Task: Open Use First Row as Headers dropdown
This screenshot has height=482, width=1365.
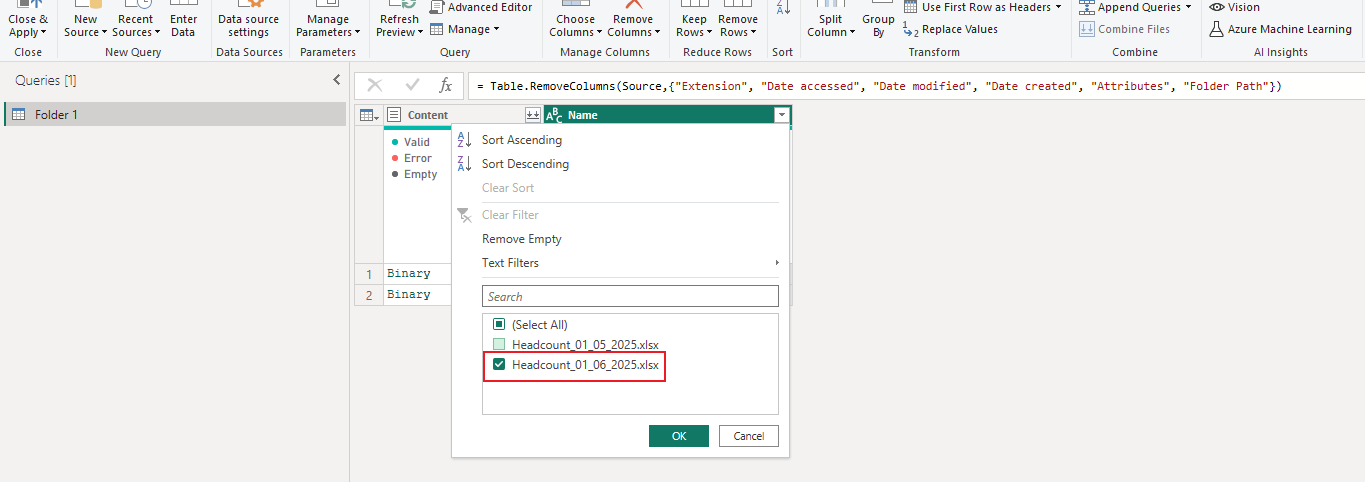Action: coord(1058,7)
